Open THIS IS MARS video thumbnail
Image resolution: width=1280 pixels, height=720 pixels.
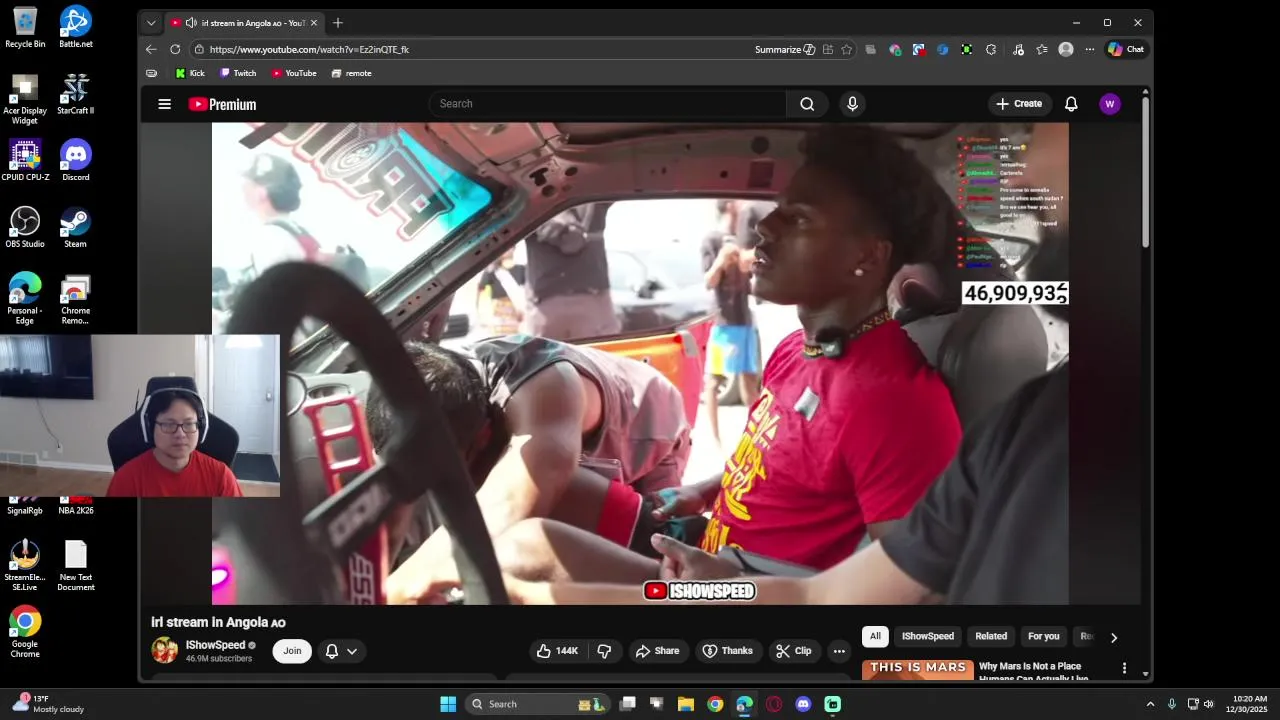(918, 669)
